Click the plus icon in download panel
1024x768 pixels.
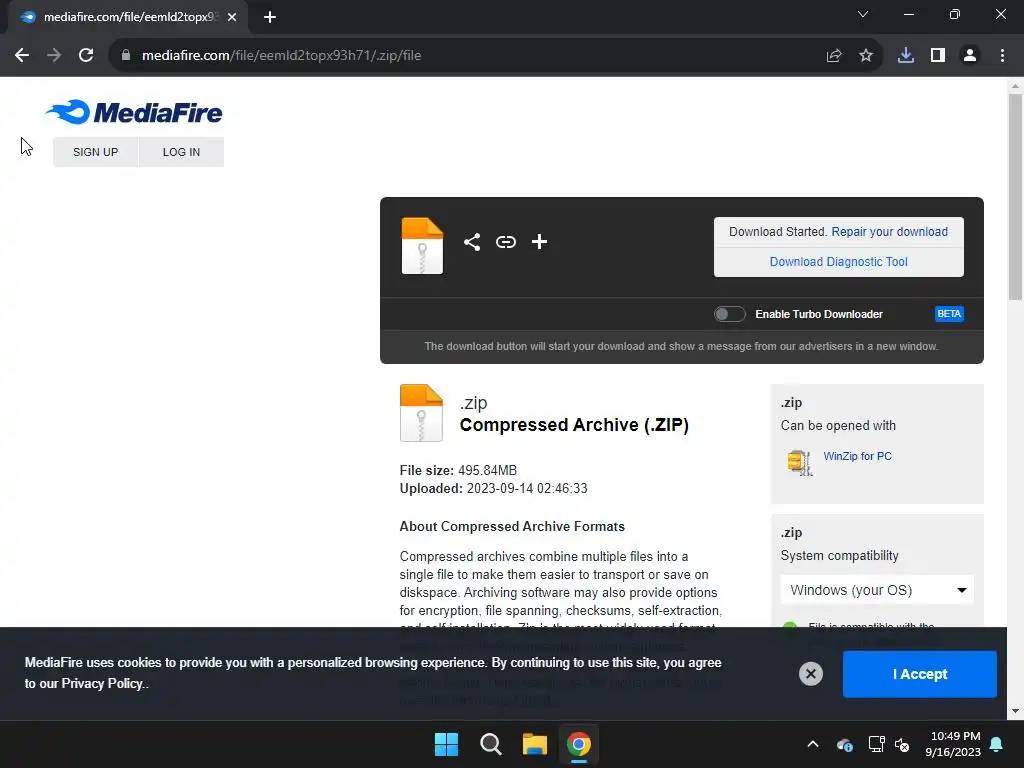tap(539, 242)
